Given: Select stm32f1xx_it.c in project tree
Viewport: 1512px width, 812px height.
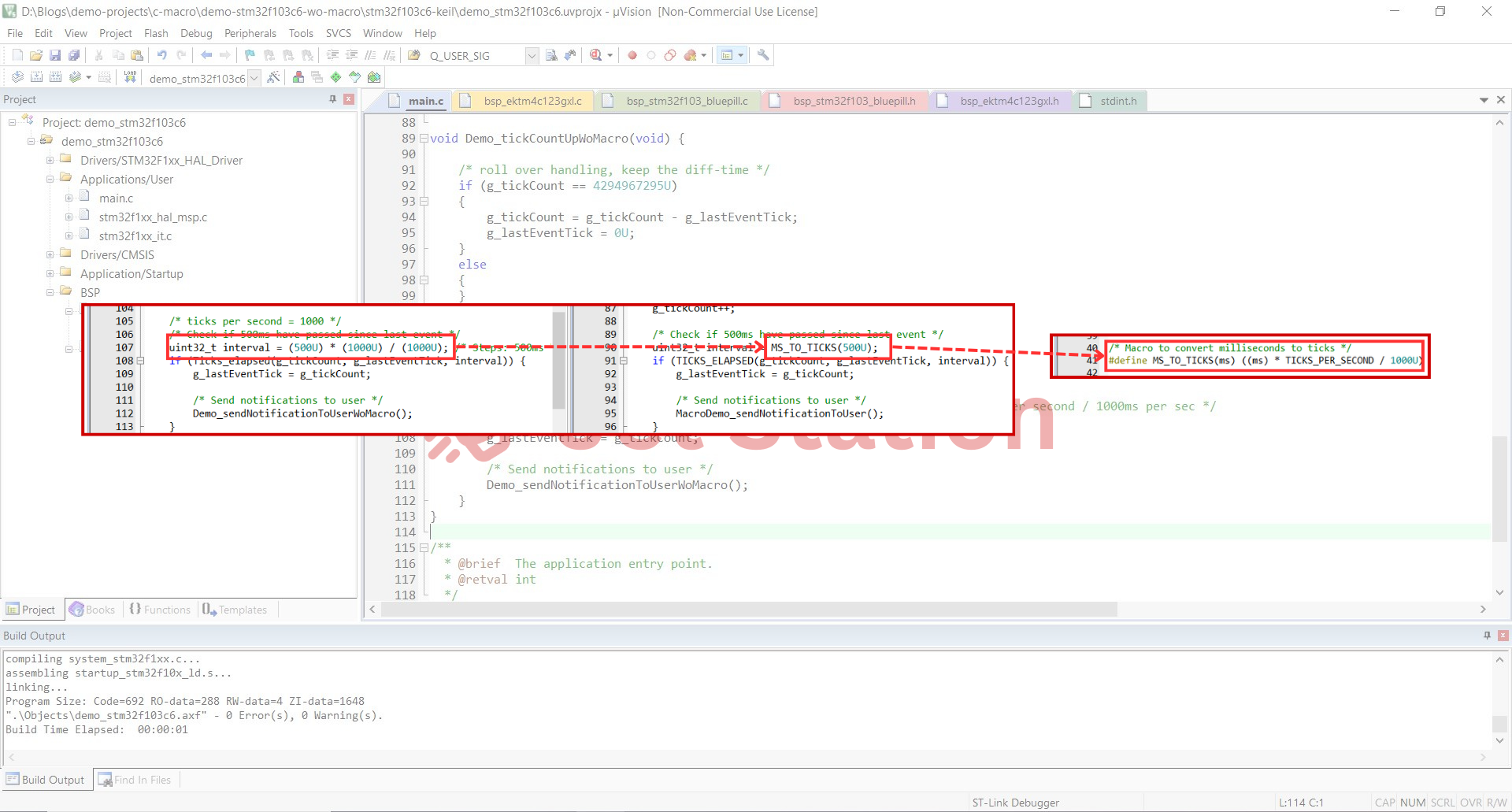Looking at the screenshot, I should [135, 236].
